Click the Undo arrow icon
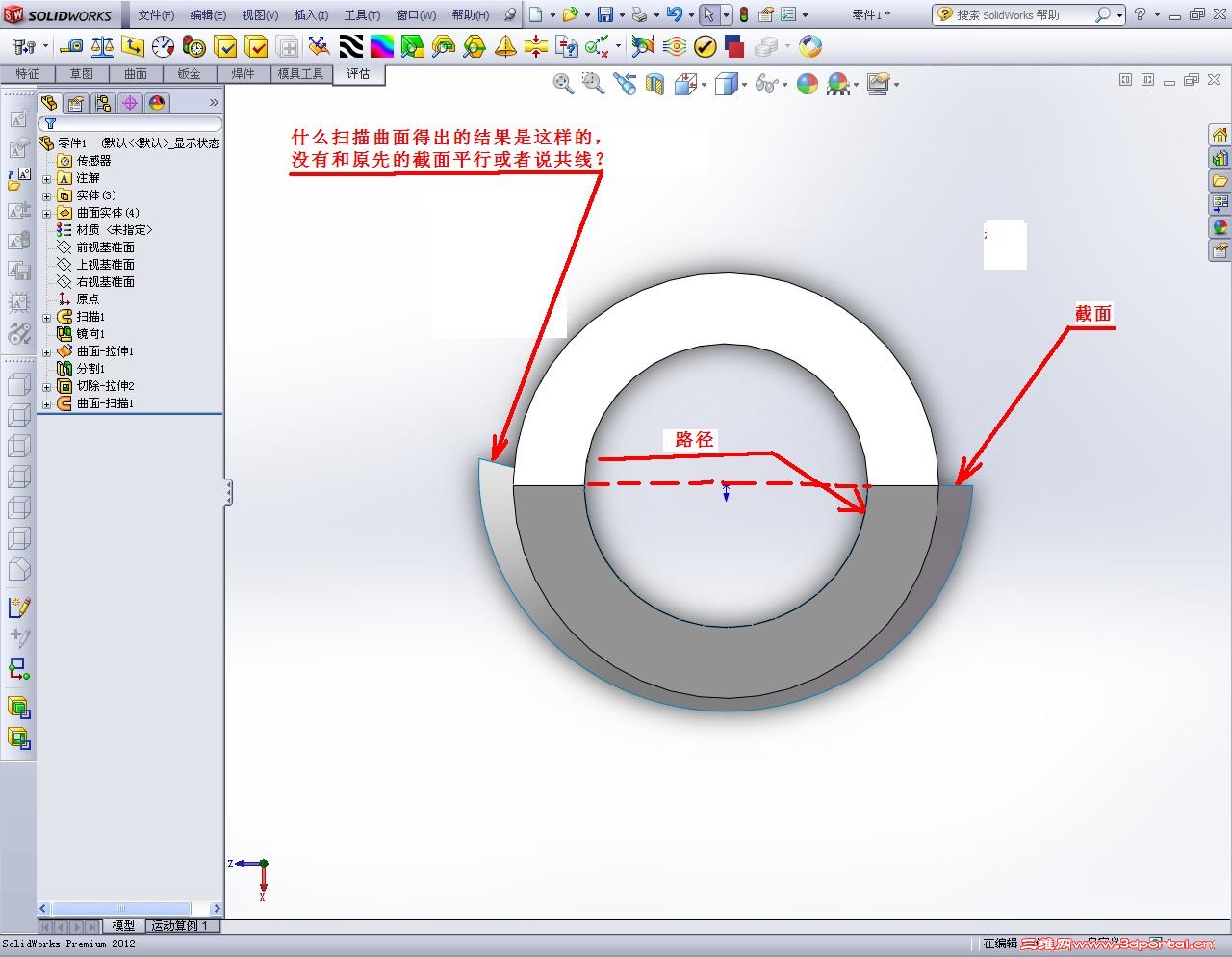The height and width of the screenshot is (957, 1232). pos(674,14)
